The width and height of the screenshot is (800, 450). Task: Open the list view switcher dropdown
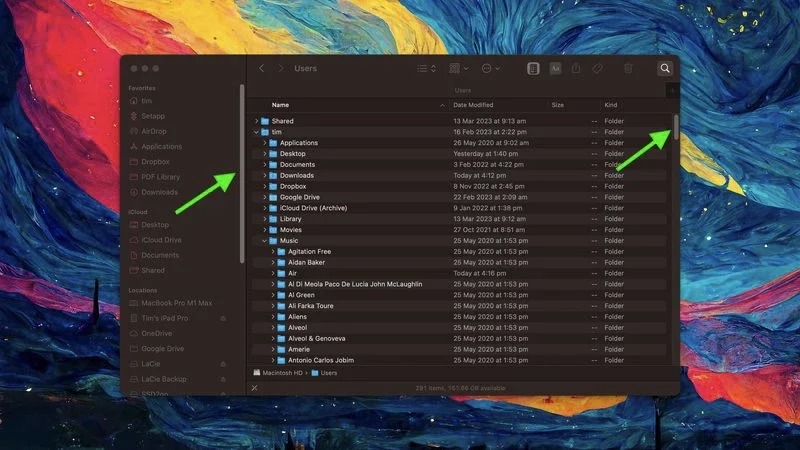(x=427, y=68)
